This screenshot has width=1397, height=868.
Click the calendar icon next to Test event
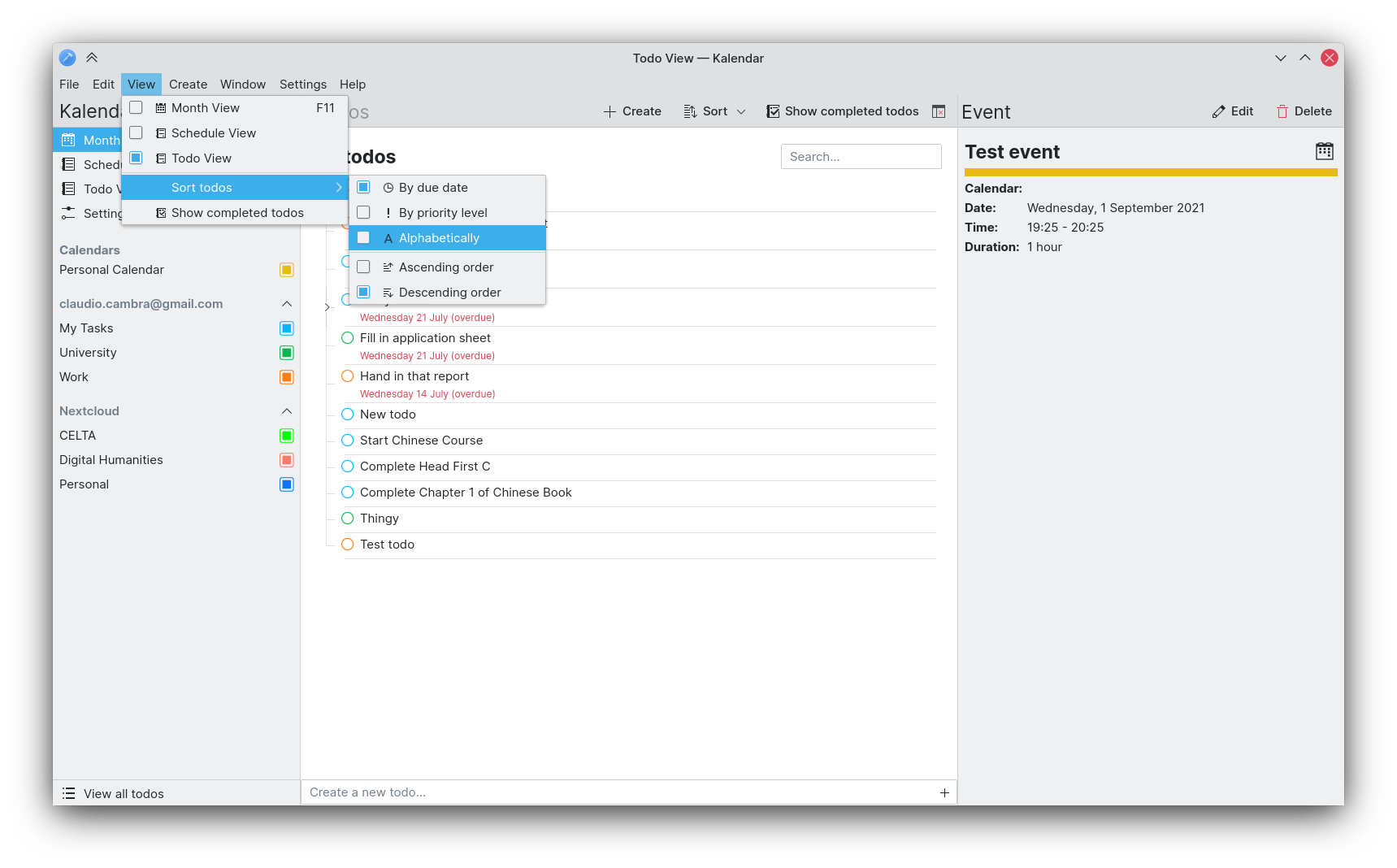click(x=1325, y=151)
